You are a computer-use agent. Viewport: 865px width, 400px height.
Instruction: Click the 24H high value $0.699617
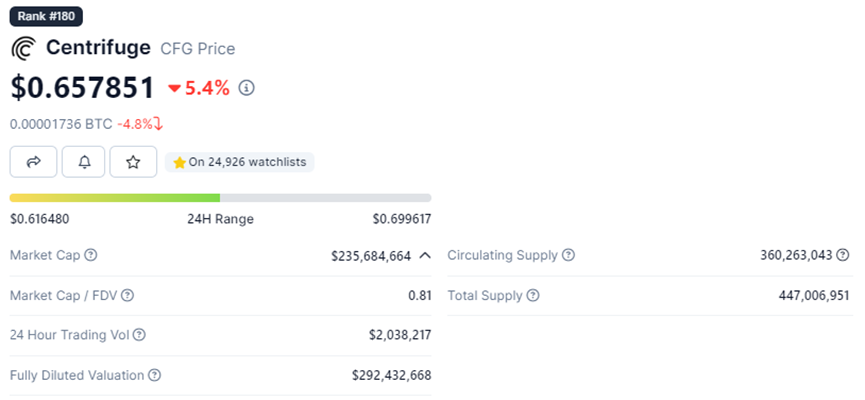(402, 219)
